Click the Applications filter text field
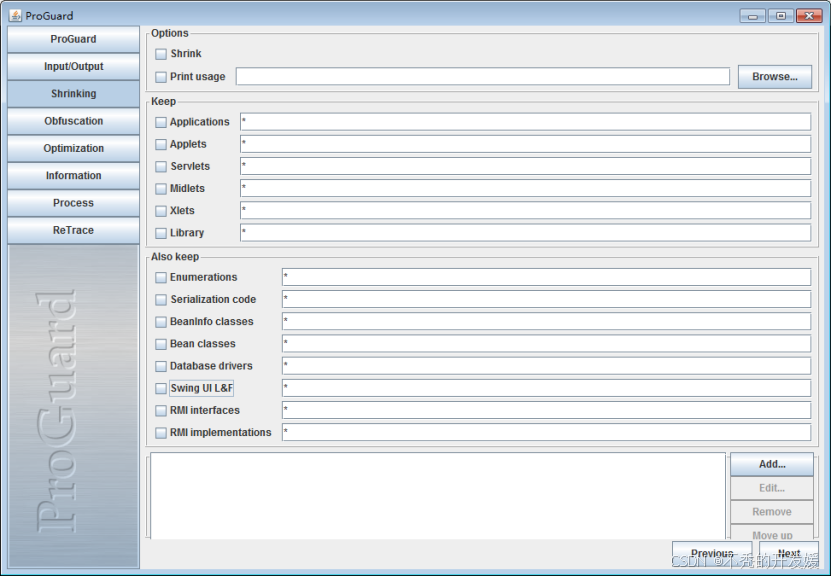The height and width of the screenshot is (577, 831). pos(525,122)
